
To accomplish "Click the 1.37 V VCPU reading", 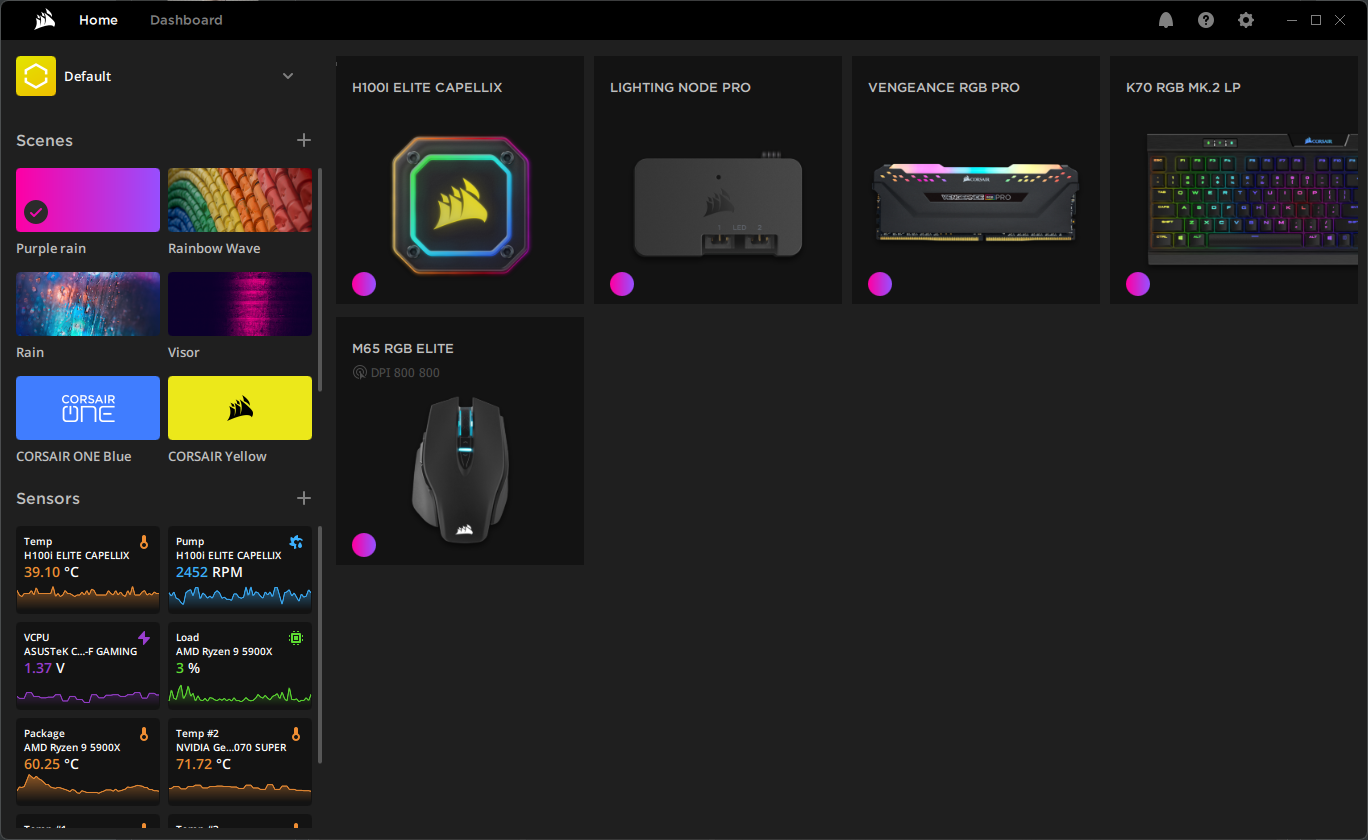I will click(x=44, y=668).
